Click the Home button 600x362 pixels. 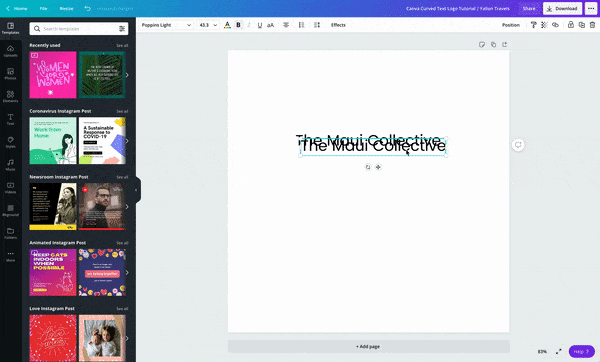coord(17,8)
